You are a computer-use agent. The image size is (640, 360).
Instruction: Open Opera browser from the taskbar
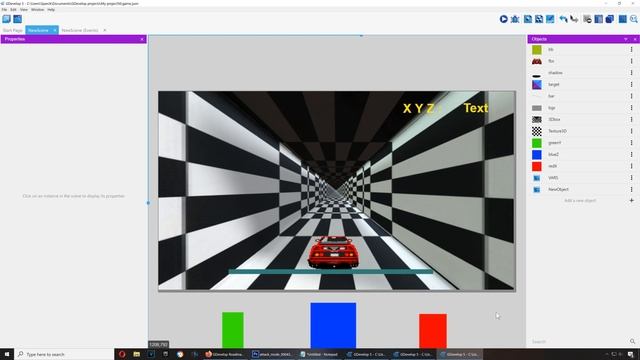pyautogui.click(x=122, y=354)
